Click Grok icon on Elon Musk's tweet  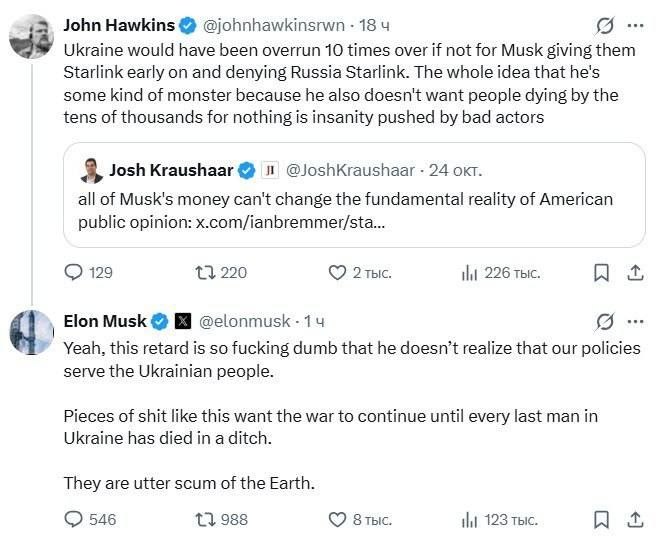(x=605, y=322)
